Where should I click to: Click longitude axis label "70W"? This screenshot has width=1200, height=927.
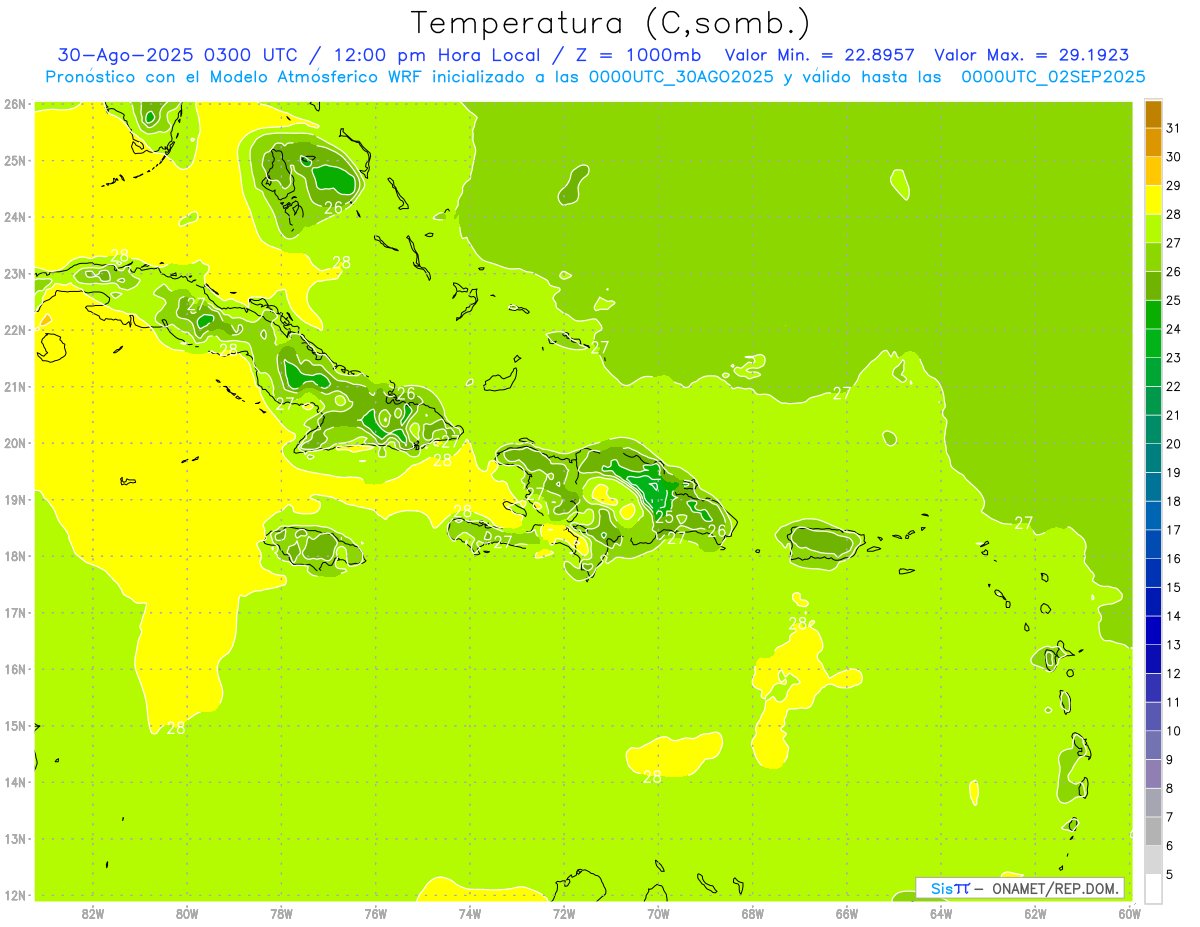[x=658, y=913]
